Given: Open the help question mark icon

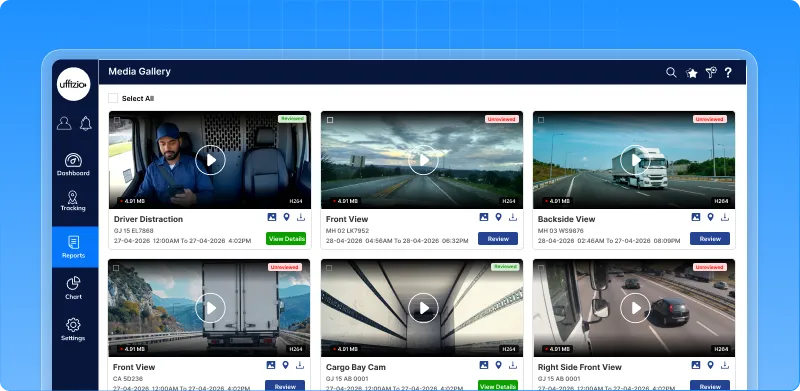Looking at the screenshot, I should coord(728,72).
